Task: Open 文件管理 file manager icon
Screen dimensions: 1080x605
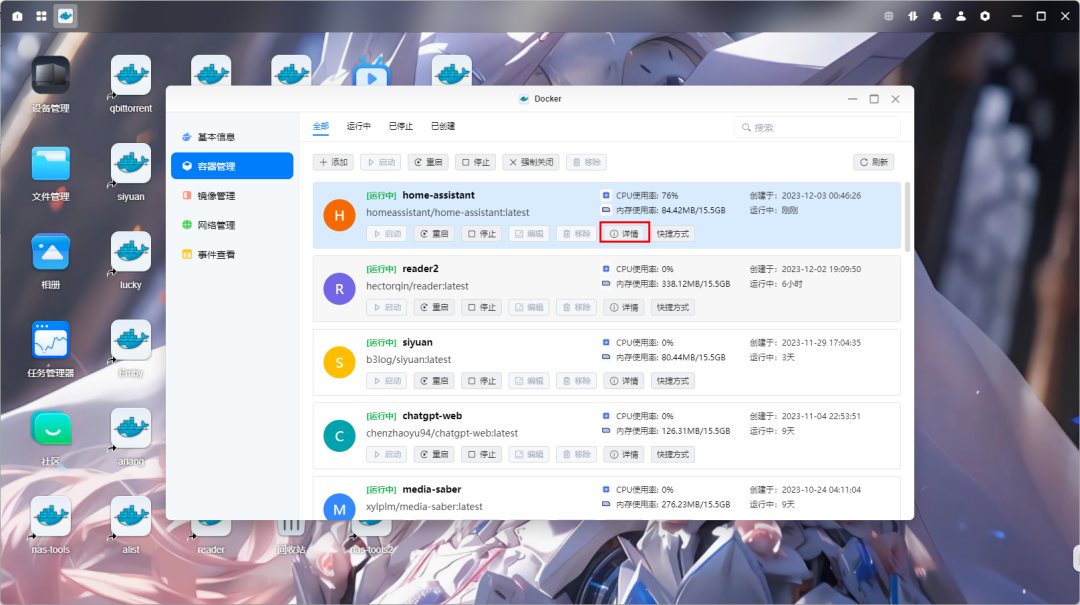Action: point(50,163)
